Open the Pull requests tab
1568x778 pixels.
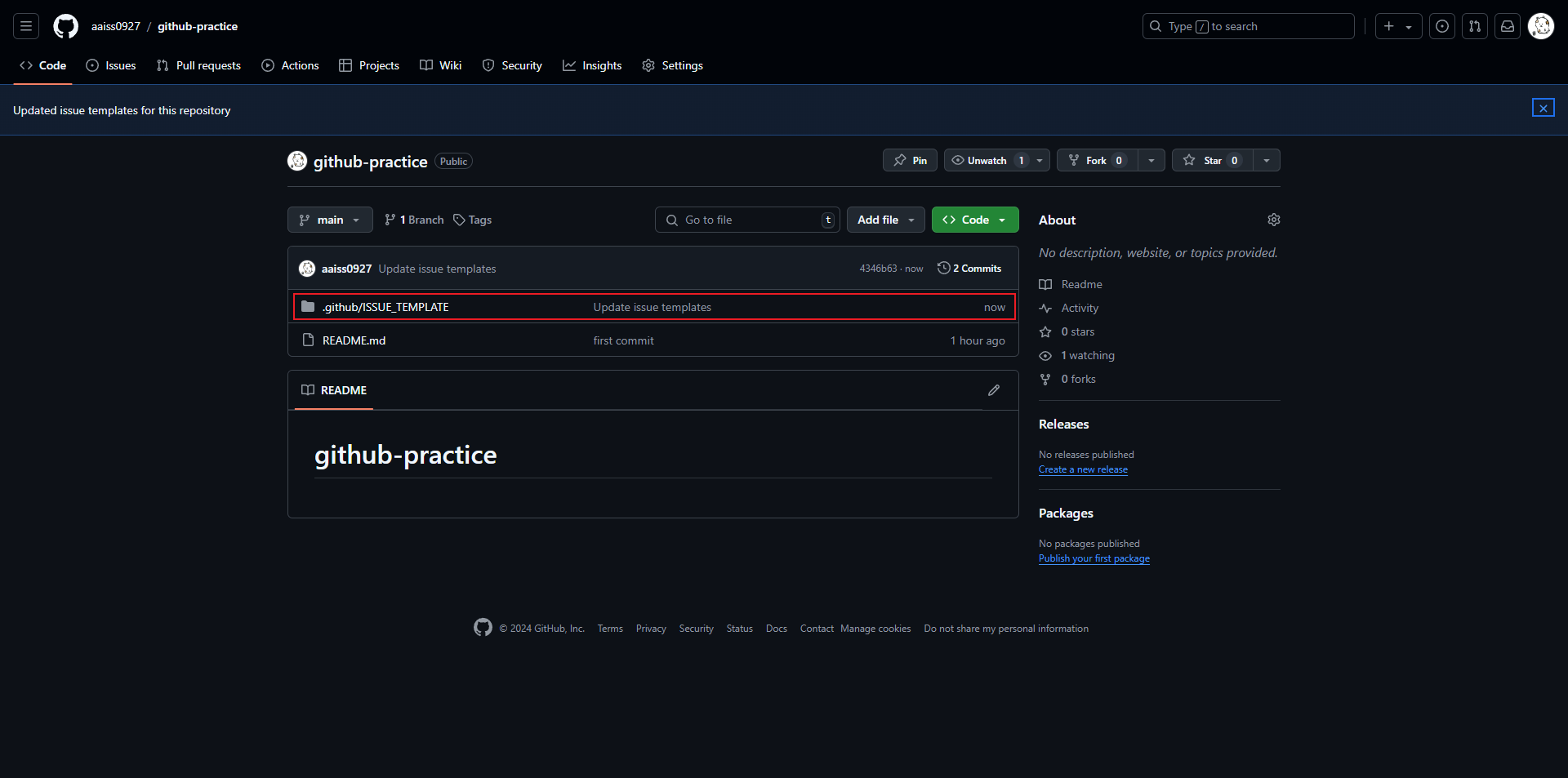[x=198, y=65]
